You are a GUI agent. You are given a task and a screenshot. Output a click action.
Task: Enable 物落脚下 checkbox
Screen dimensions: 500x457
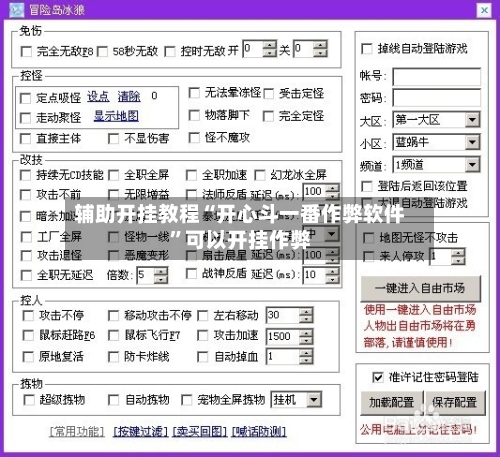[194, 115]
